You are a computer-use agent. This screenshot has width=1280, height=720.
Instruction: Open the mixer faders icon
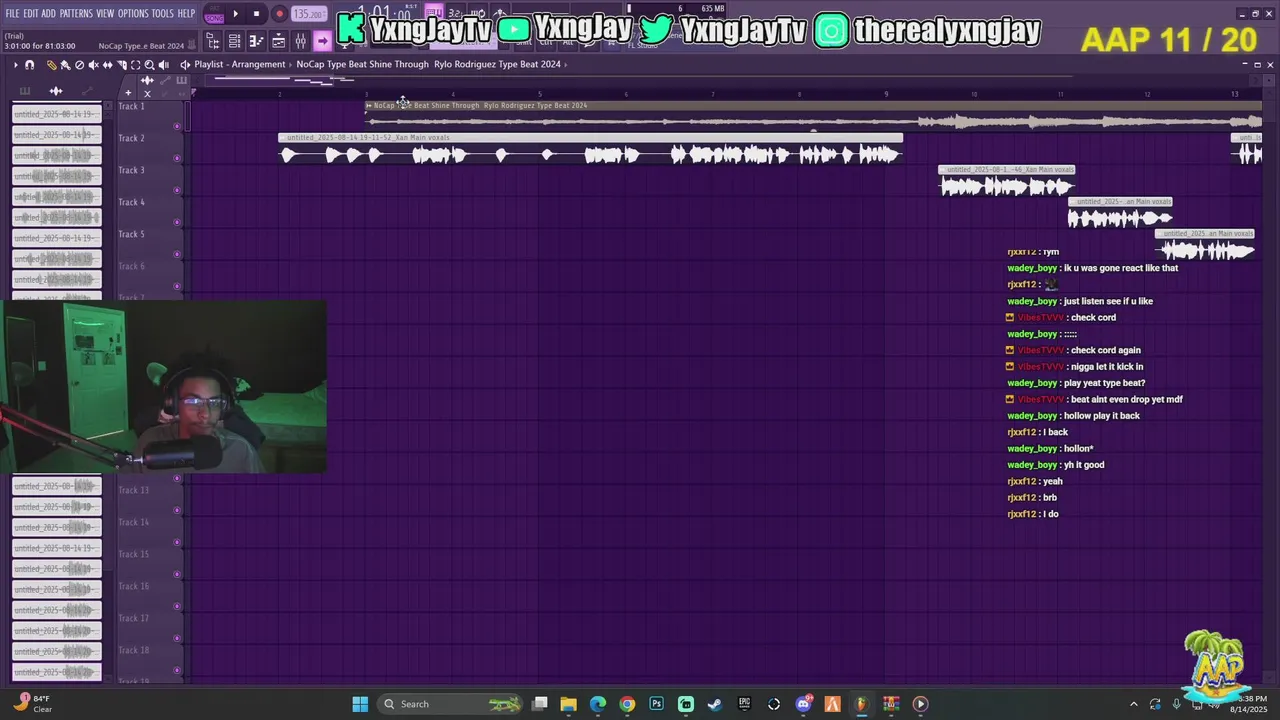tap(300, 41)
